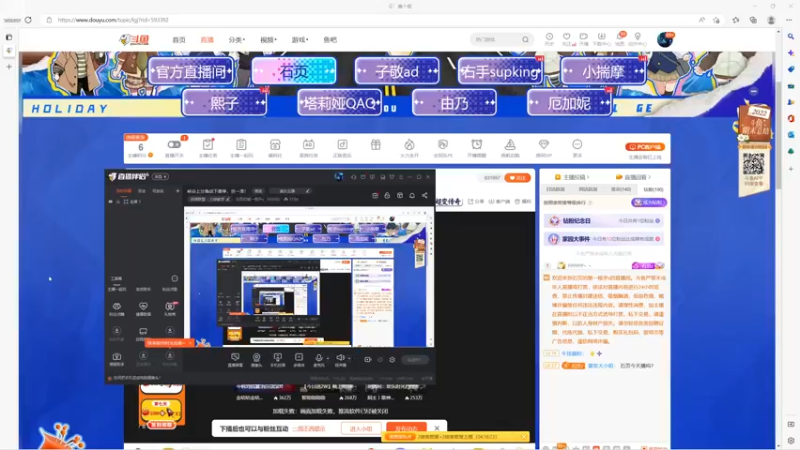
Task: Open orientation dropdown pill beside streaming app logo
Action: click(x=160, y=177)
